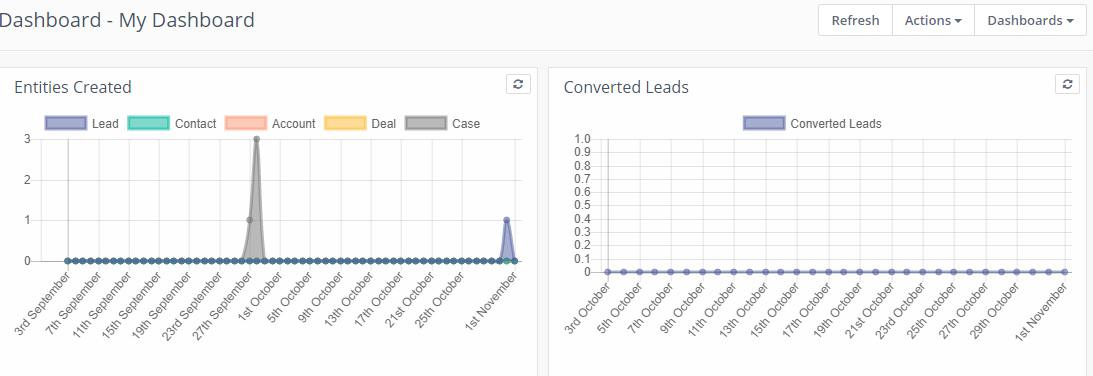Image resolution: width=1093 pixels, height=376 pixels.
Task: Refresh the Converted Leads widget
Action: 1067,84
